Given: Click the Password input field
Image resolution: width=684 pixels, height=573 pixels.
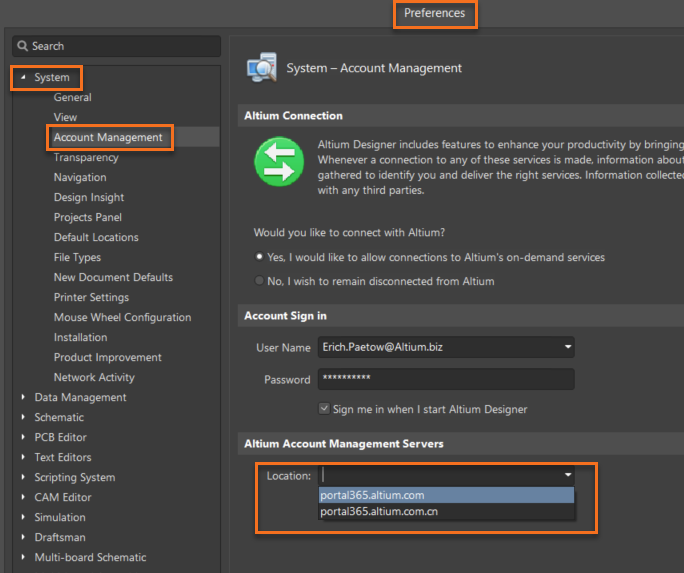Looking at the screenshot, I should (x=446, y=379).
